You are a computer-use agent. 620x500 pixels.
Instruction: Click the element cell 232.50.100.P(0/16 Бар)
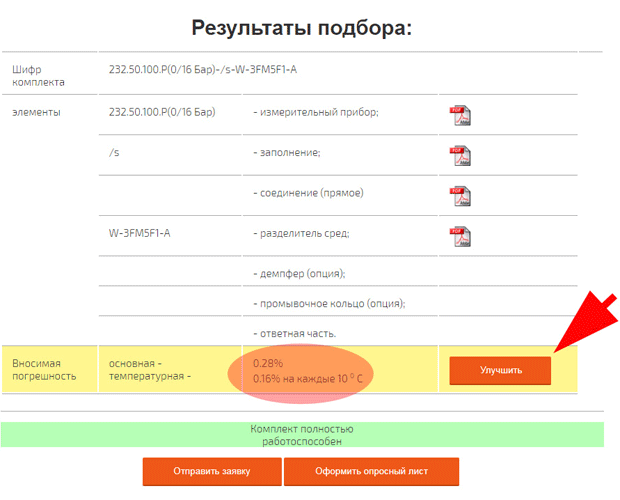[x=162, y=112]
